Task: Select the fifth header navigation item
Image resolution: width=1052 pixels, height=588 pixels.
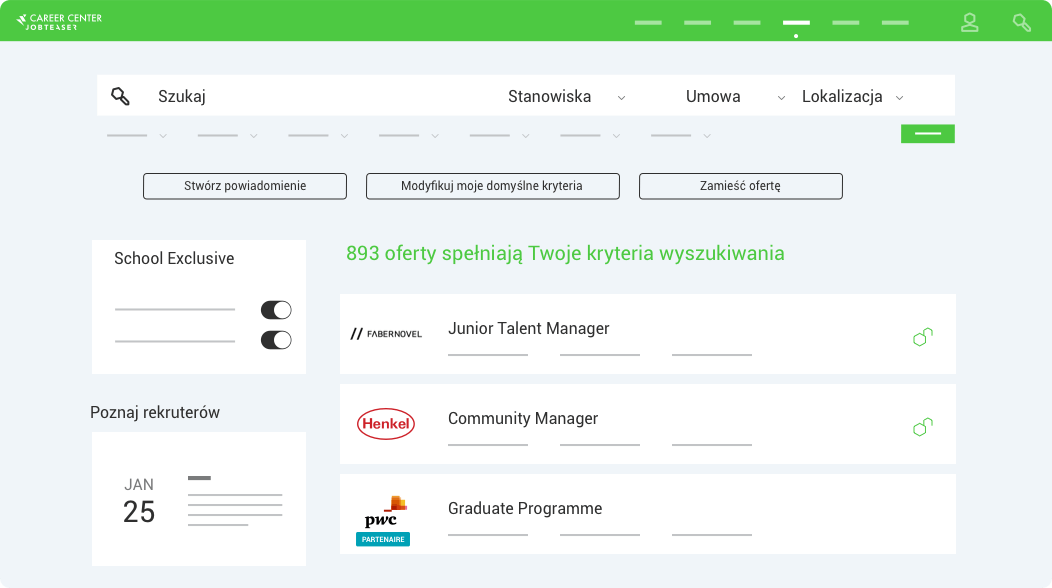Action: pyautogui.click(x=845, y=23)
